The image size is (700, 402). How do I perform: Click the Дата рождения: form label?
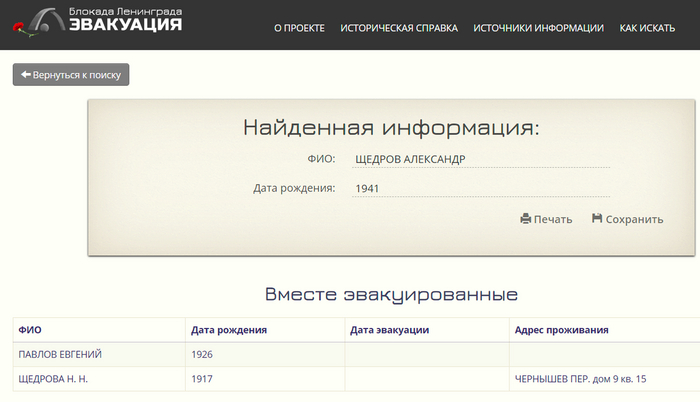point(294,188)
